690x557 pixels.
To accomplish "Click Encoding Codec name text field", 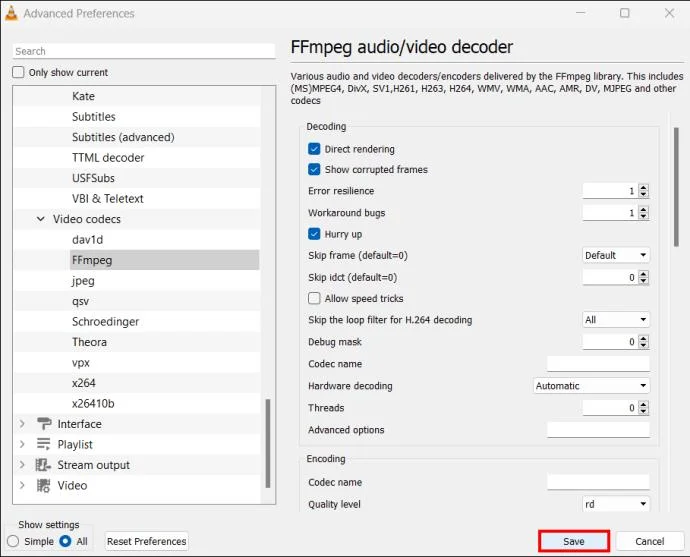I will [x=598, y=482].
